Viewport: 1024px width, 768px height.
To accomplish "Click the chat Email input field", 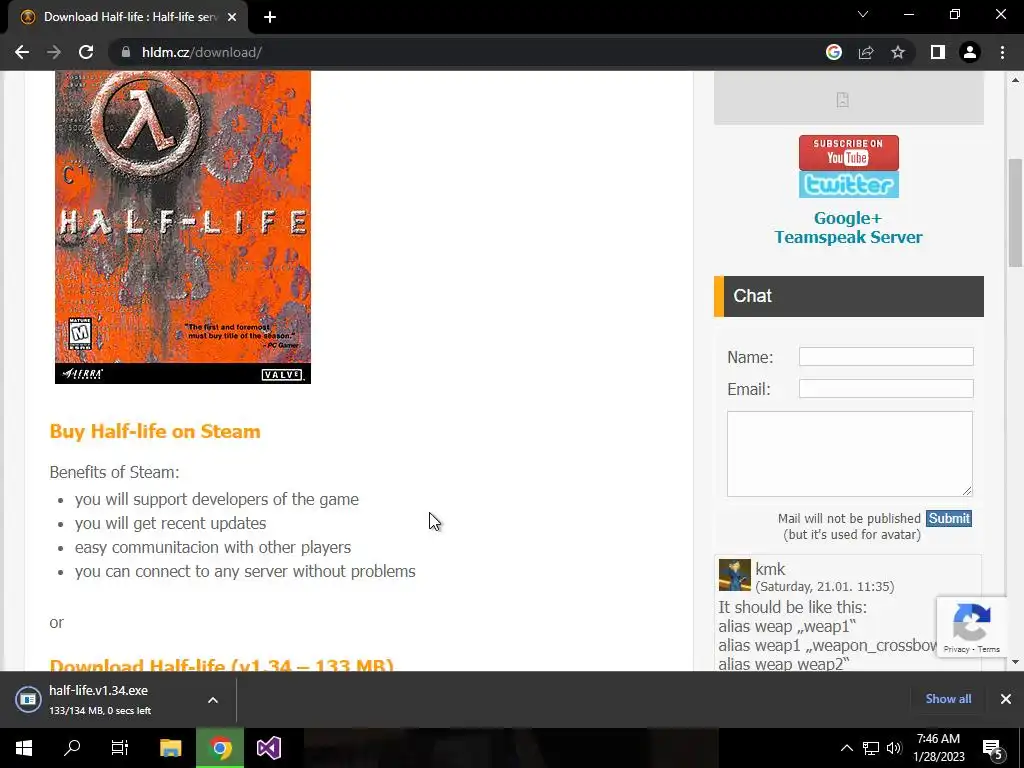I will tap(886, 389).
